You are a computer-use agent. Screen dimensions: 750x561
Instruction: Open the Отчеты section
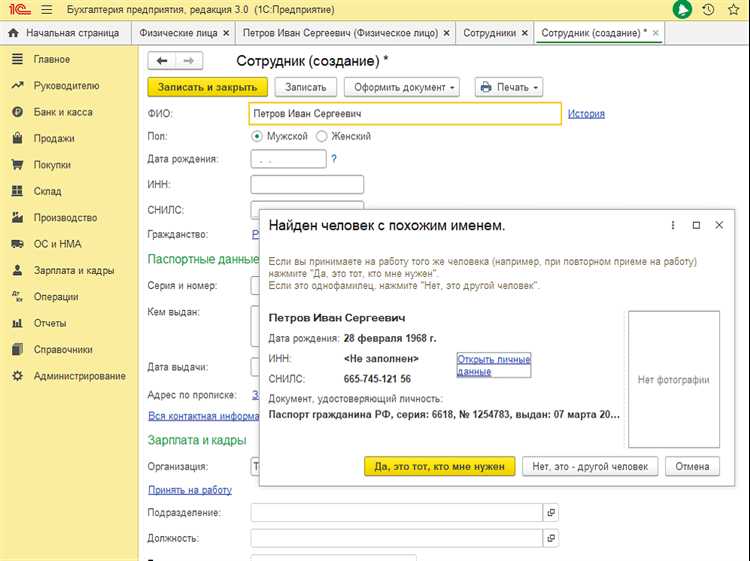point(49,323)
